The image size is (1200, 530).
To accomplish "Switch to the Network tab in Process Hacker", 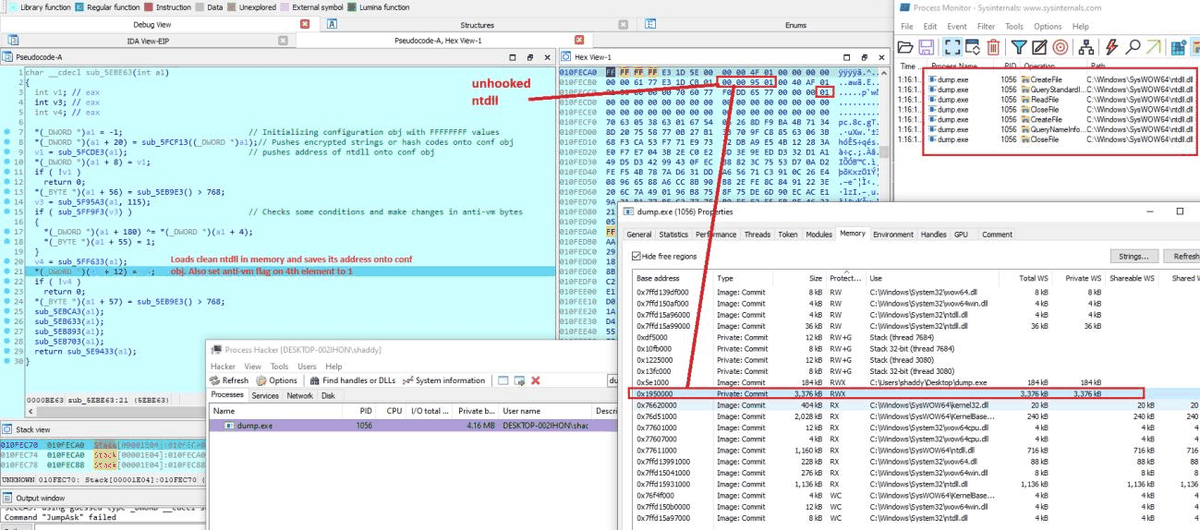I will [300, 395].
